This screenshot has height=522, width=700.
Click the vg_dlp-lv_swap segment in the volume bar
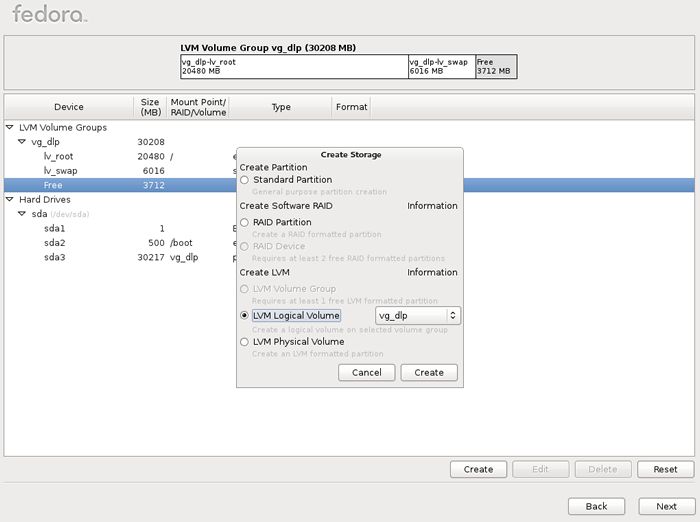442,67
